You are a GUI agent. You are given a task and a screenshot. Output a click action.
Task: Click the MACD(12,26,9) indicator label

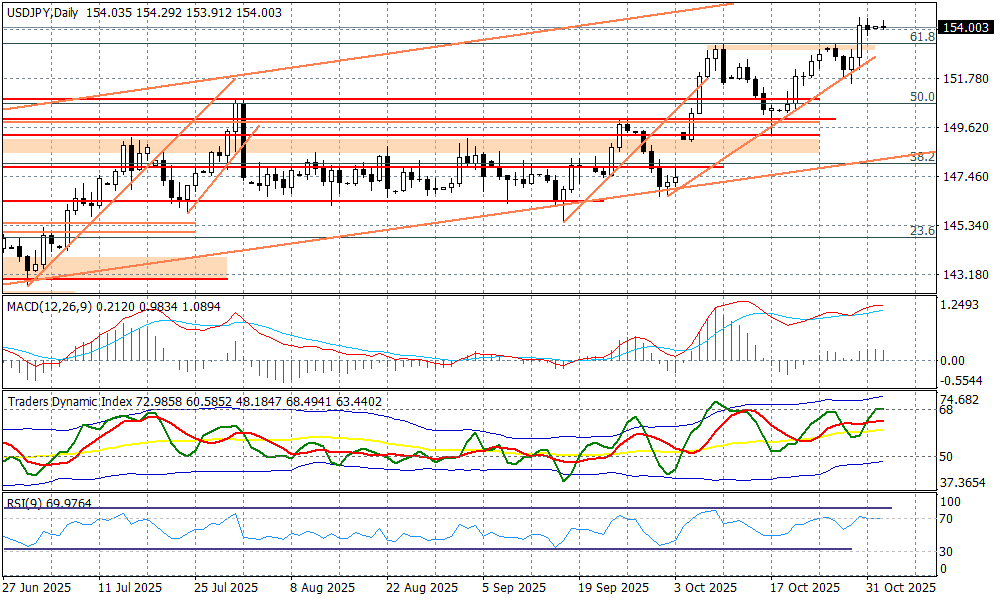coord(48,305)
